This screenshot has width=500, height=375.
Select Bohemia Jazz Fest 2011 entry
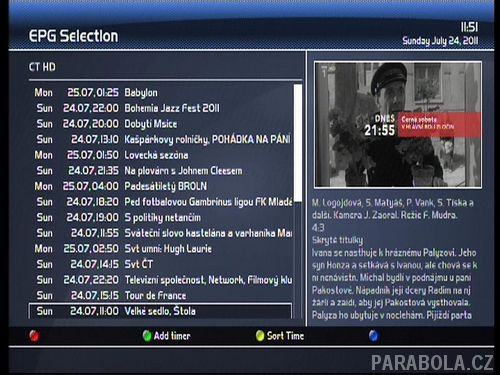[x=161, y=108]
